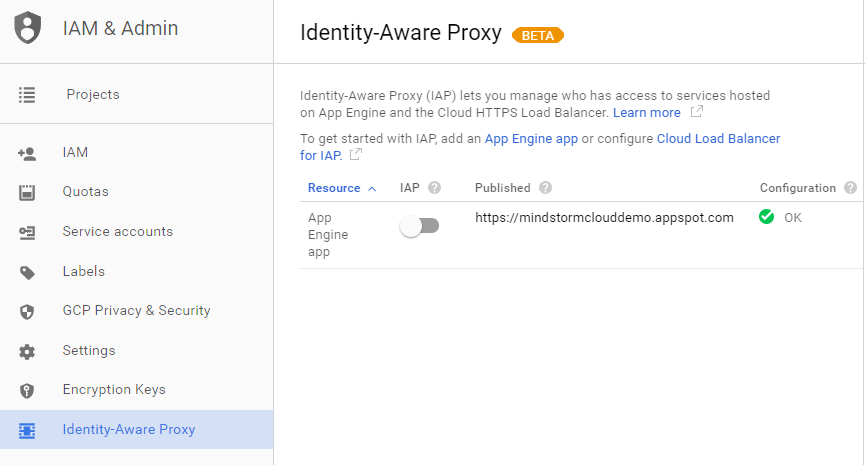Click the IAP column header
865x465 pixels.
tap(410, 188)
